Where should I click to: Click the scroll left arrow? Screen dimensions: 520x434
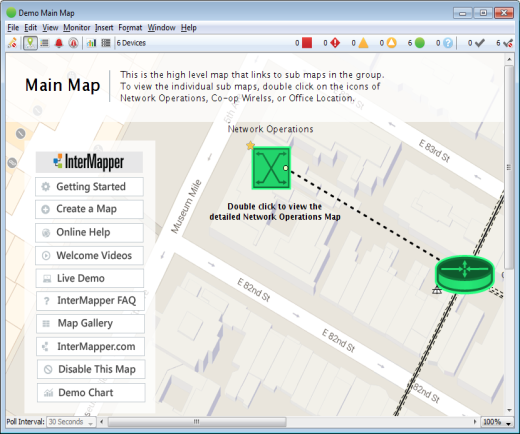click(102, 422)
